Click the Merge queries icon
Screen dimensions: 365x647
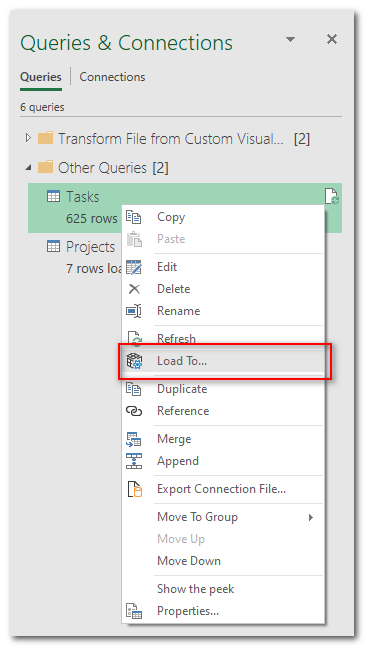[x=134, y=439]
